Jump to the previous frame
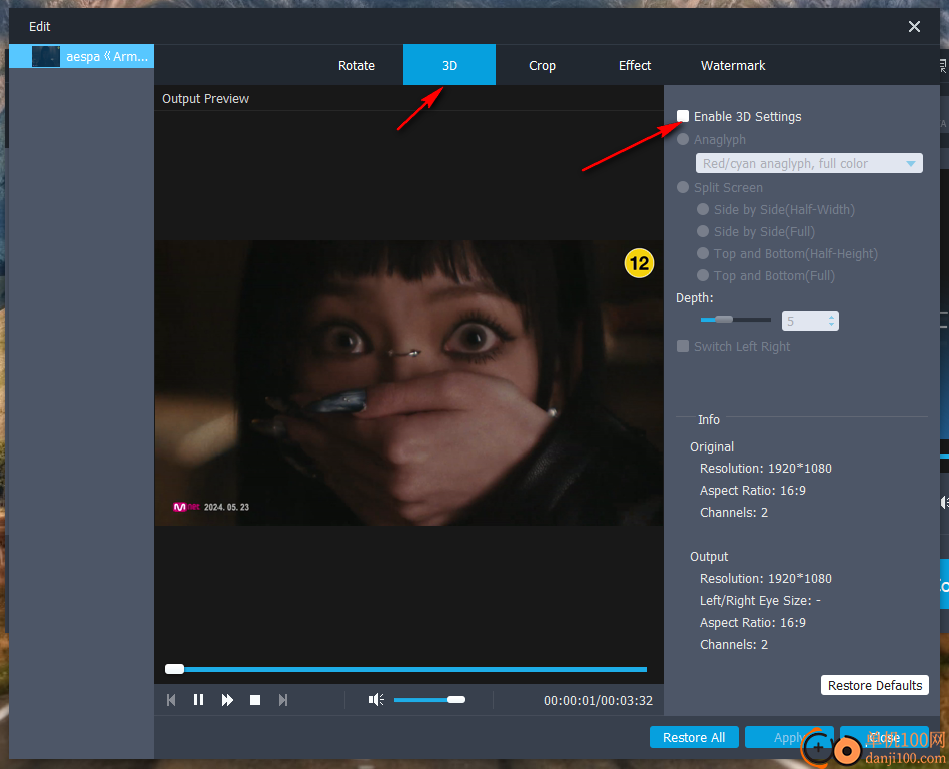Screen dimensions: 949x769 pyautogui.click(x=171, y=700)
